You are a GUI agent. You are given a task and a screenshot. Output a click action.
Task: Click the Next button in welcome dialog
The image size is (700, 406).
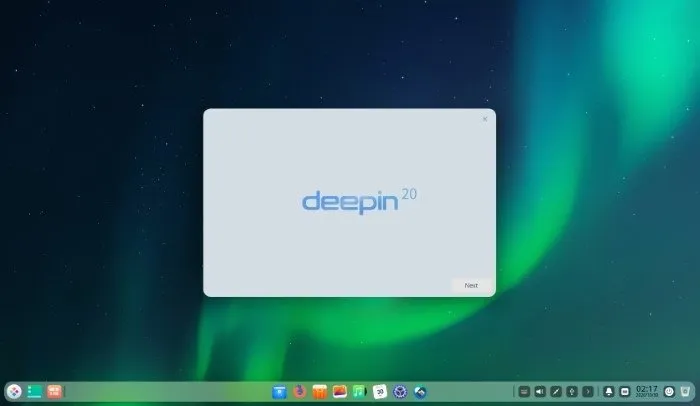point(471,285)
